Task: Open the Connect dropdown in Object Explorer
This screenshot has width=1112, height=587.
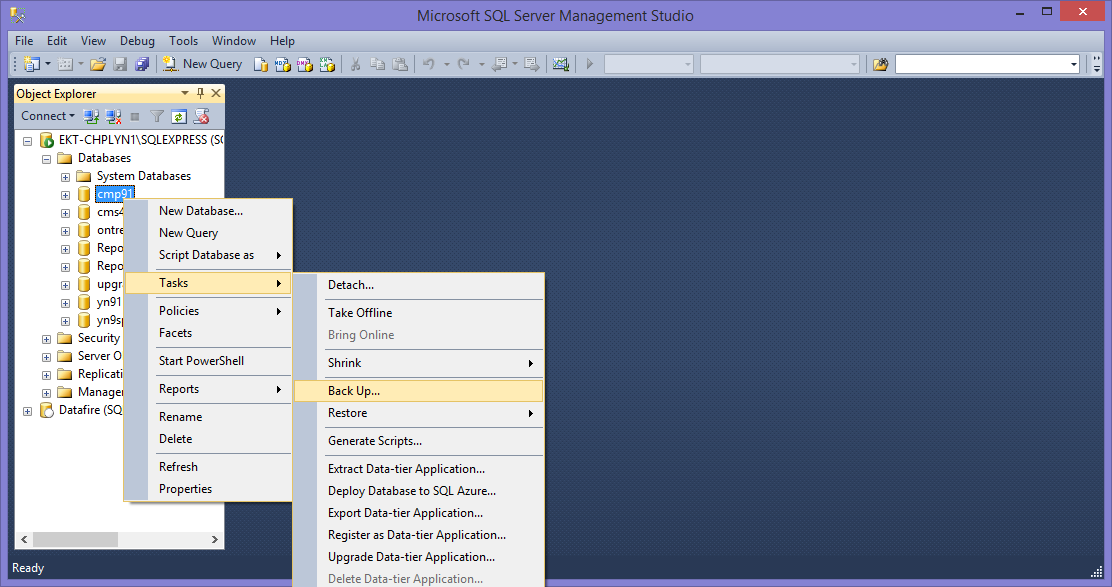Action: [x=48, y=116]
